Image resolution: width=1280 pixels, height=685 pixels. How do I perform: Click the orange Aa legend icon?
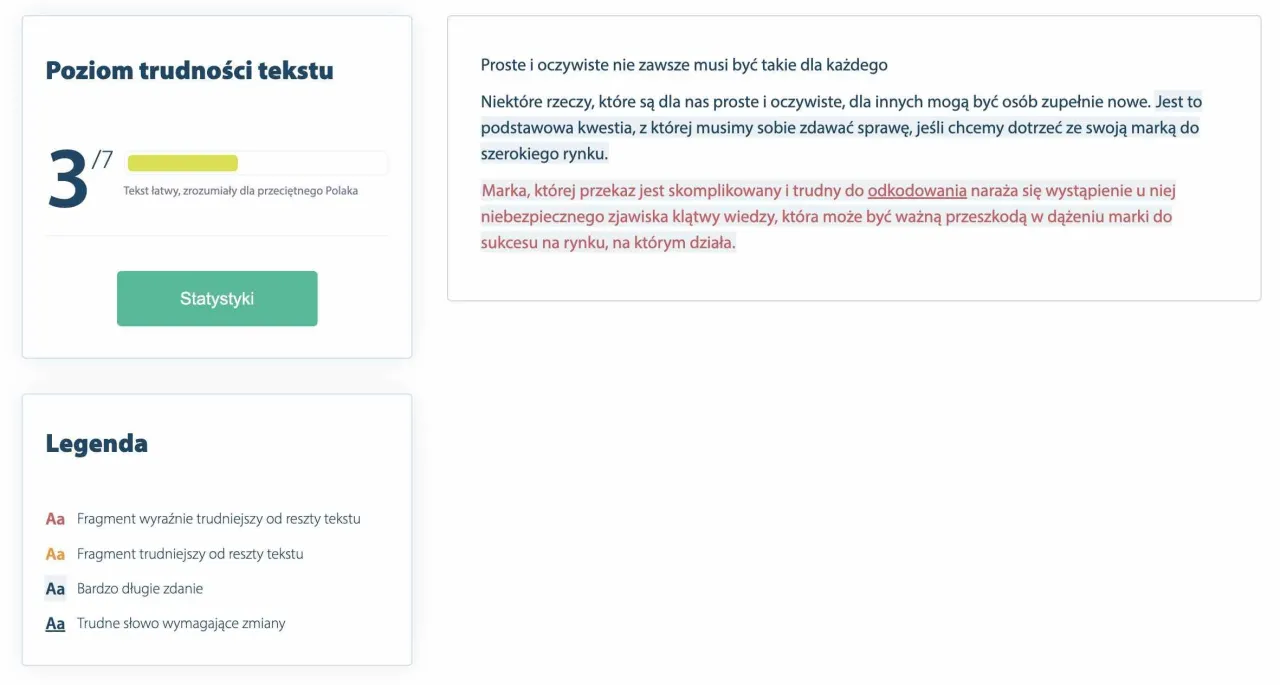pos(55,554)
